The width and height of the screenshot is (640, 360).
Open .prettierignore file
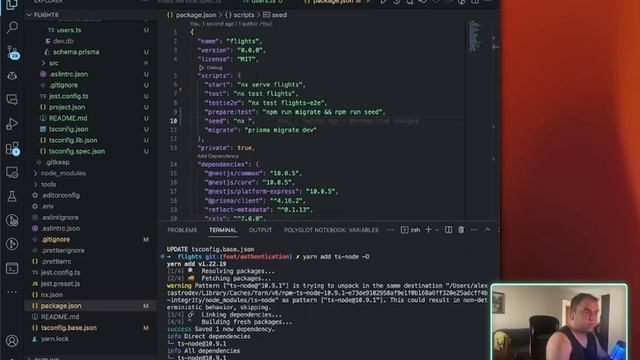(63, 251)
